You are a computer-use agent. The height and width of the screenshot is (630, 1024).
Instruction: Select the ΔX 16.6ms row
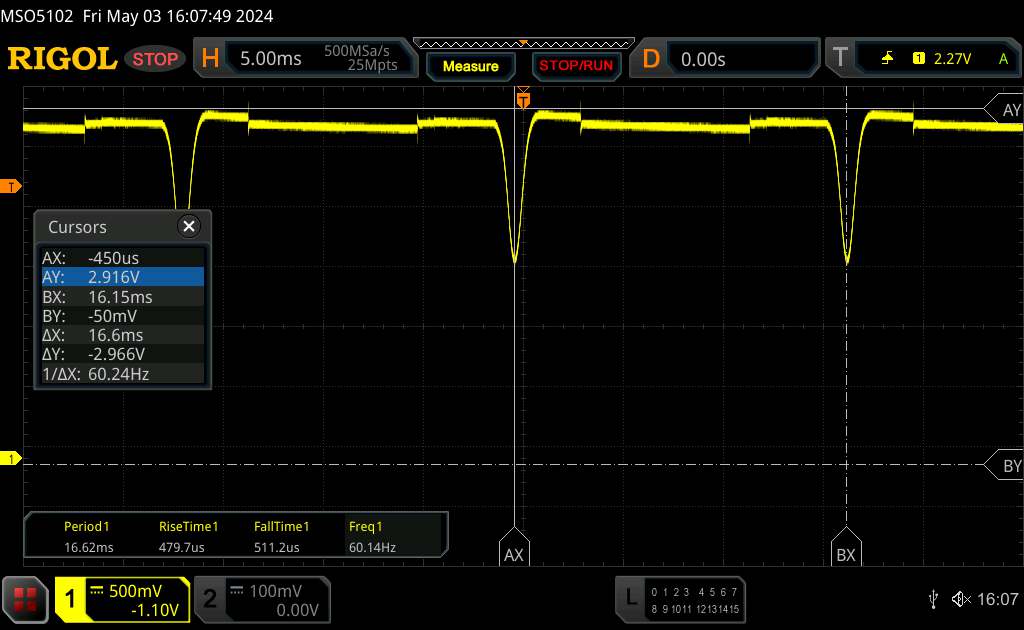click(x=123, y=335)
